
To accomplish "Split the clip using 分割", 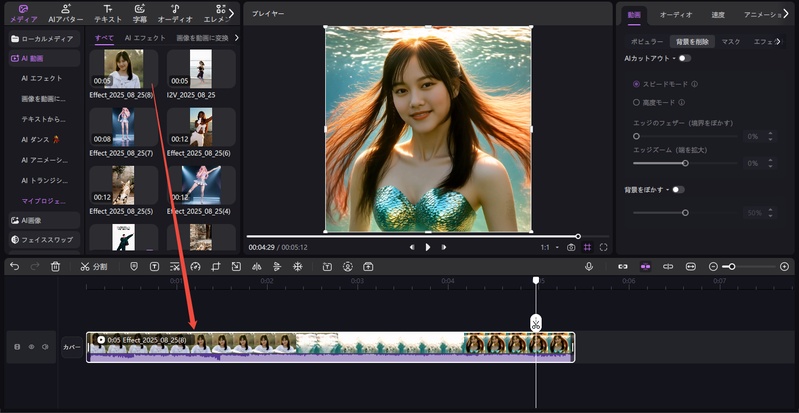I will [94, 267].
